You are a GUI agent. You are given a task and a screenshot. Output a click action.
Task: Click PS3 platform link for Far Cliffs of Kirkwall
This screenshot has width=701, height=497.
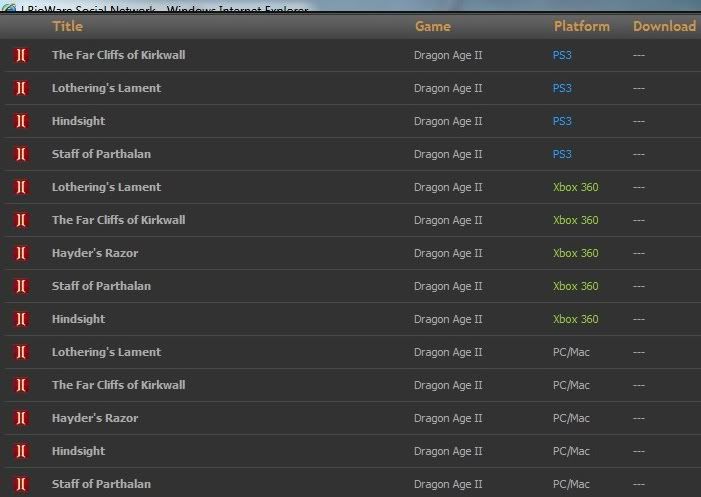point(562,55)
